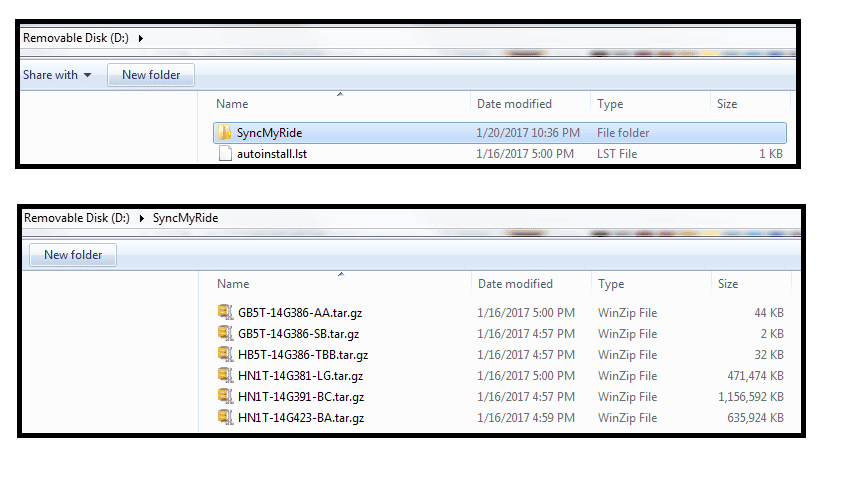Viewport: 850px width, 500px height.
Task: Click the 471,474 KB size cell
Action: 756,376
